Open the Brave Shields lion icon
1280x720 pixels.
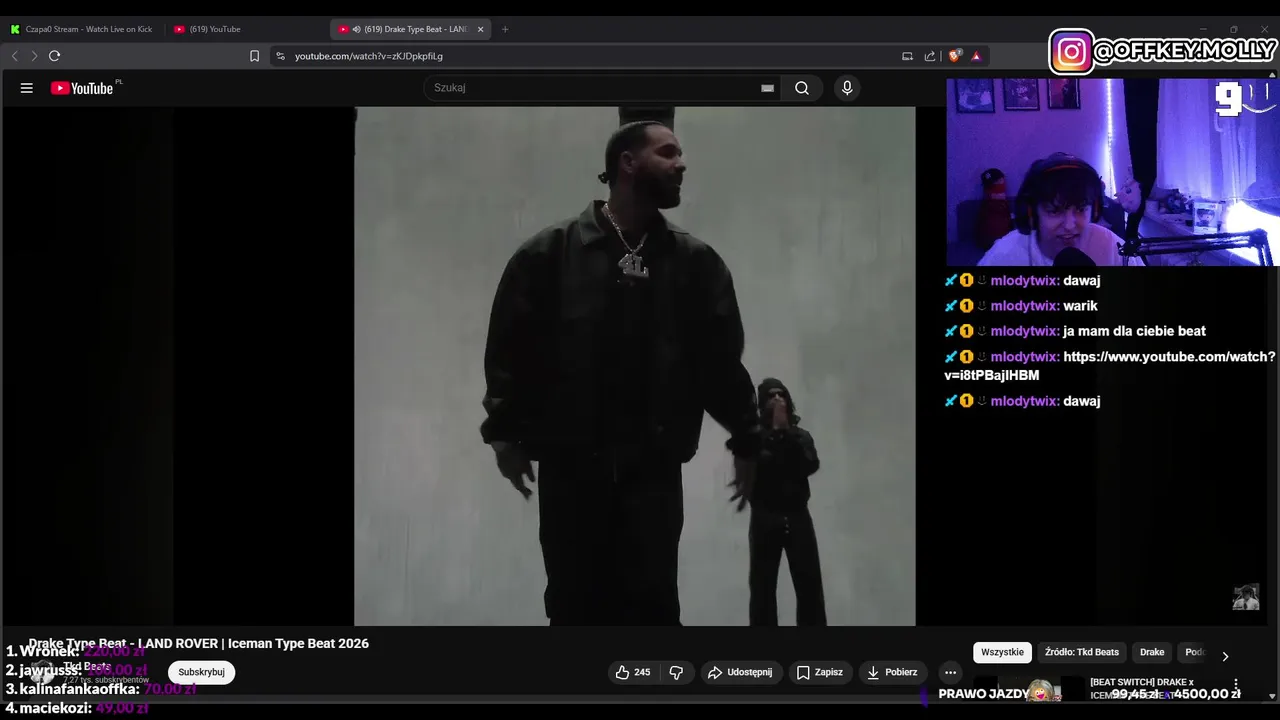(x=955, y=56)
